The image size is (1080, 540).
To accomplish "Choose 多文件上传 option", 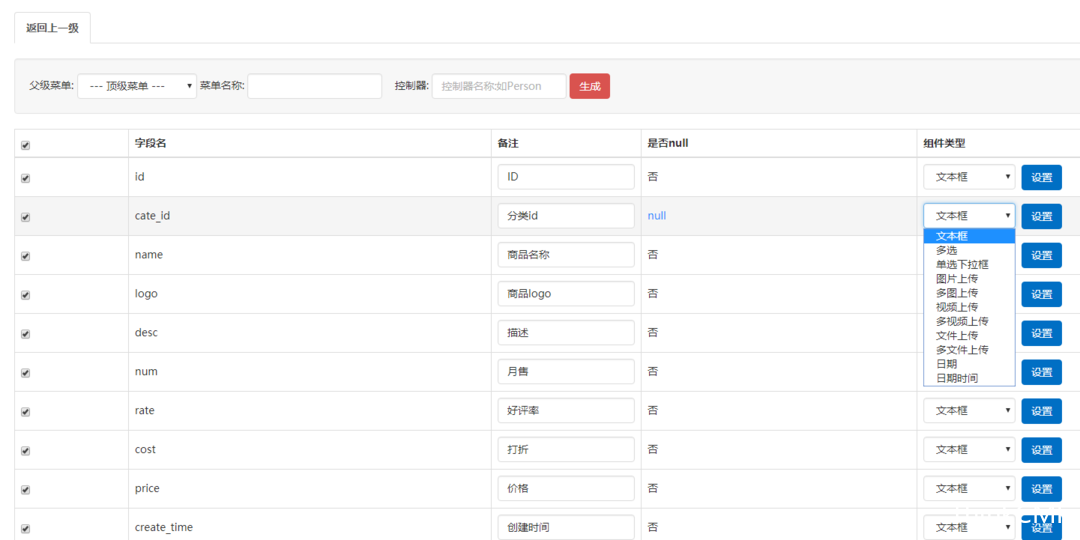I will 969,350.
